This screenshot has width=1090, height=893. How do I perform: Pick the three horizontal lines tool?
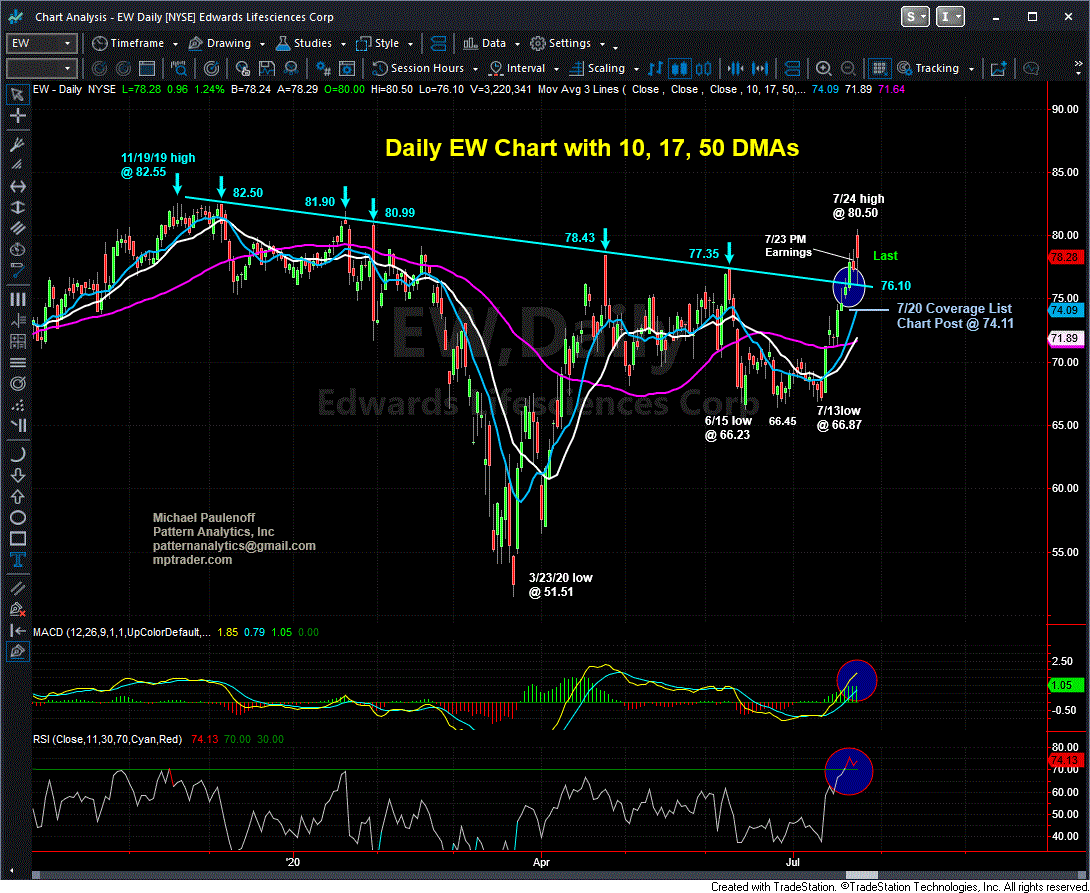(x=17, y=362)
